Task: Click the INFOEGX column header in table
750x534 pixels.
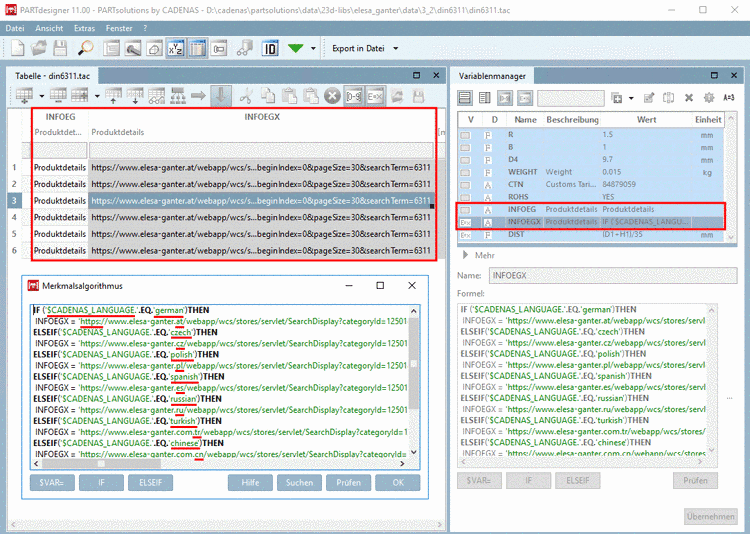Action: tap(262, 117)
